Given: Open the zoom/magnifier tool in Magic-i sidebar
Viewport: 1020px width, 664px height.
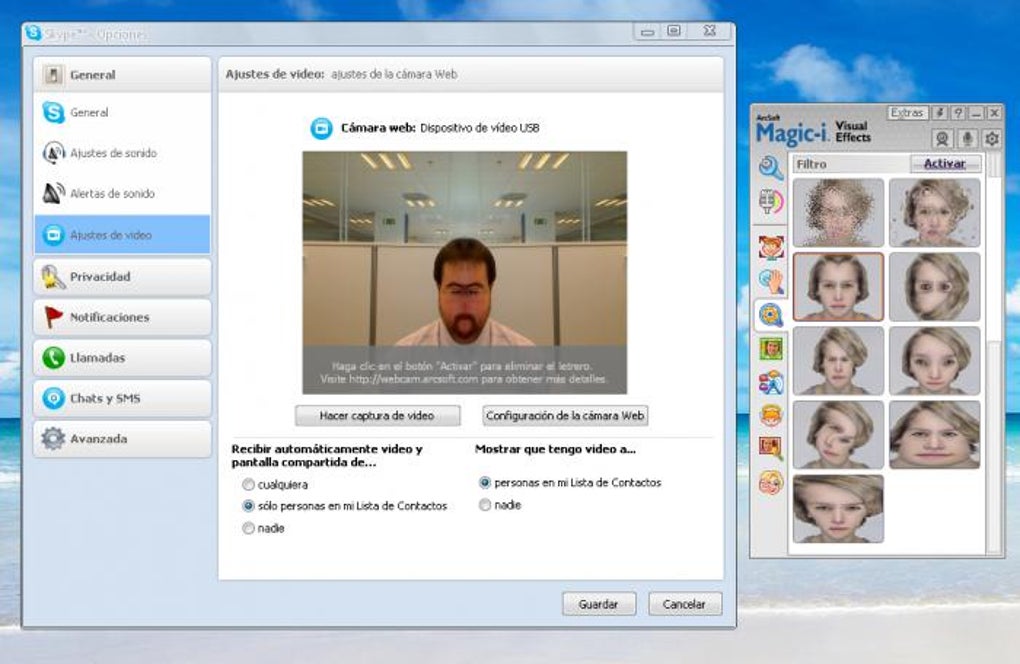Looking at the screenshot, I should [x=771, y=168].
